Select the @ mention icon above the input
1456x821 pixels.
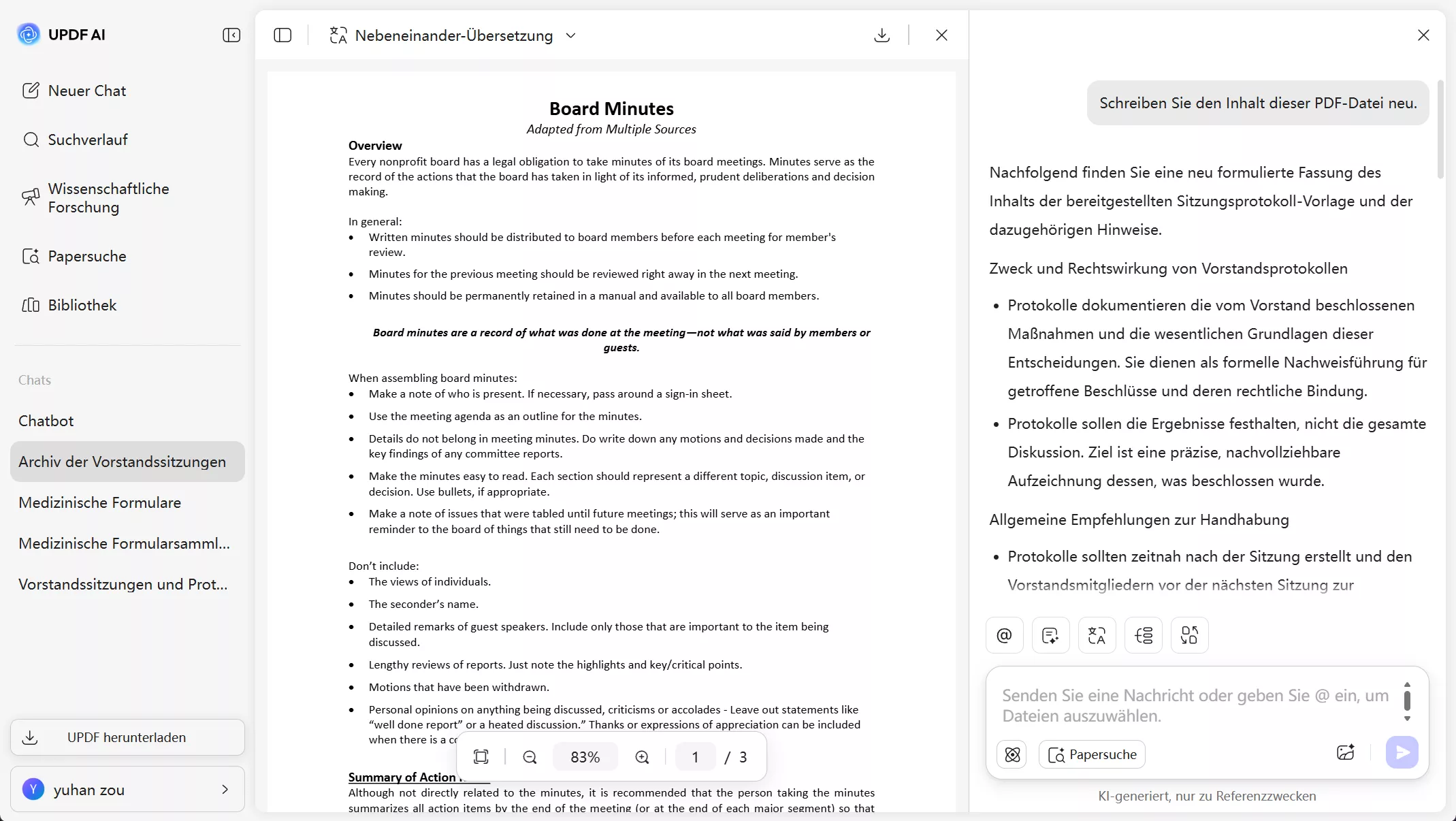[x=1004, y=634]
